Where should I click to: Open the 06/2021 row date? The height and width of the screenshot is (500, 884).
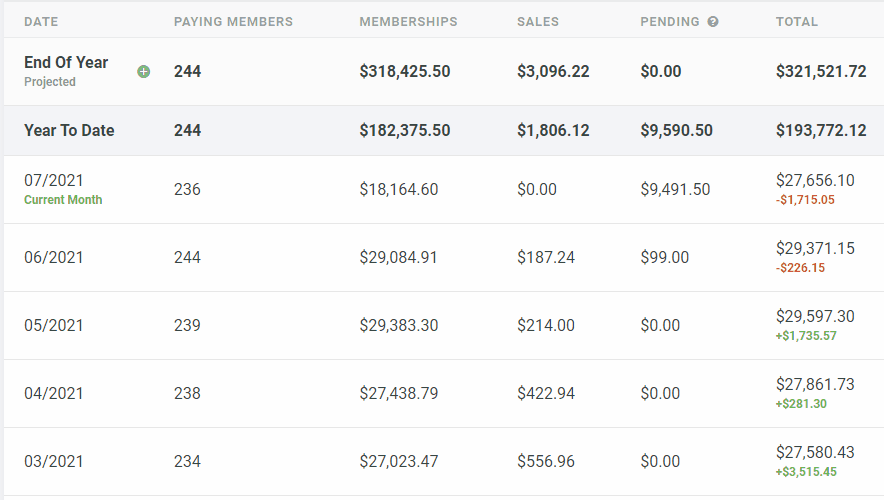[x=54, y=258]
